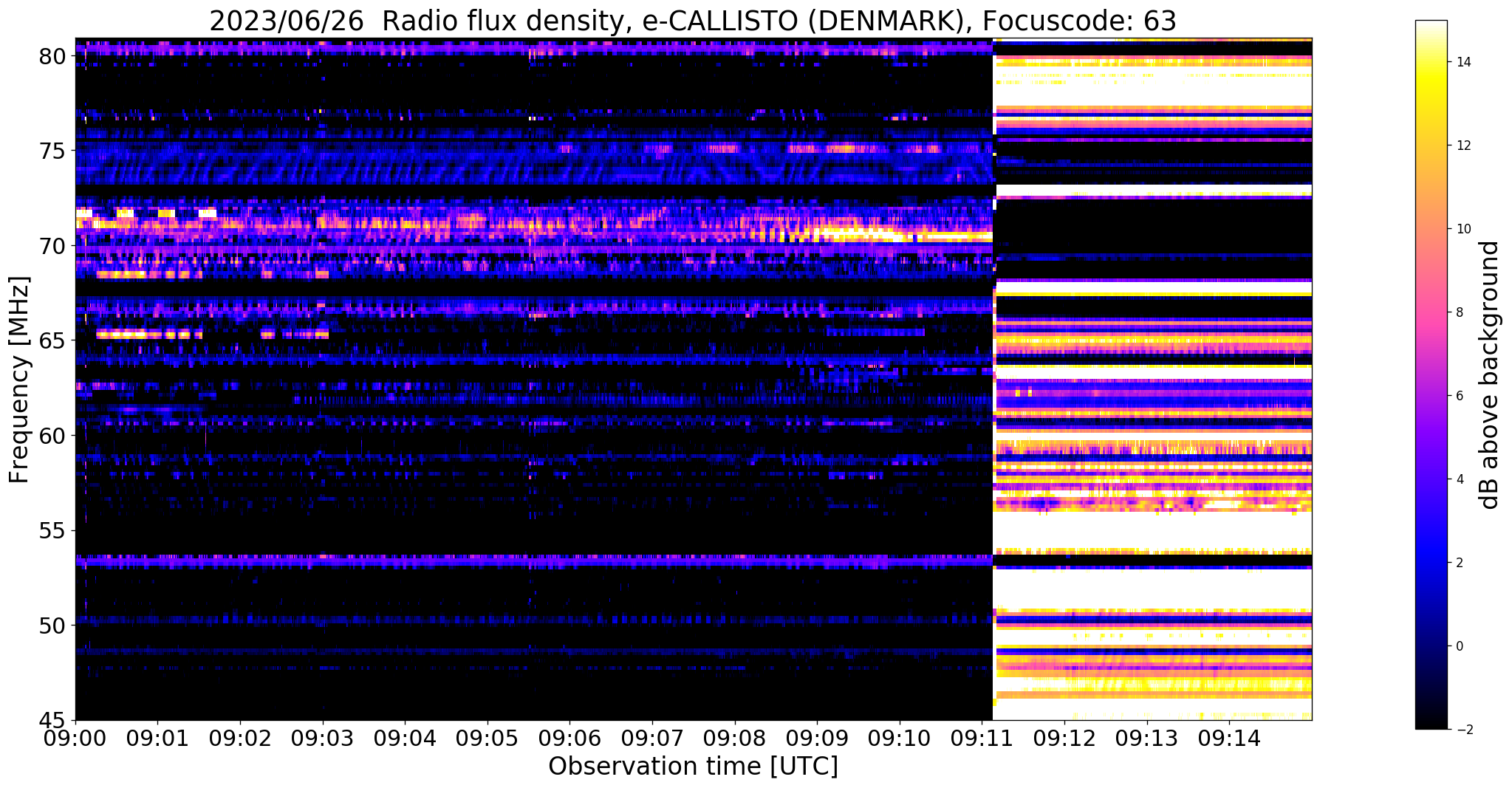Click the 55 MHz frequency tick label
This screenshot has height=788, width=1512.
[x=52, y=531]
